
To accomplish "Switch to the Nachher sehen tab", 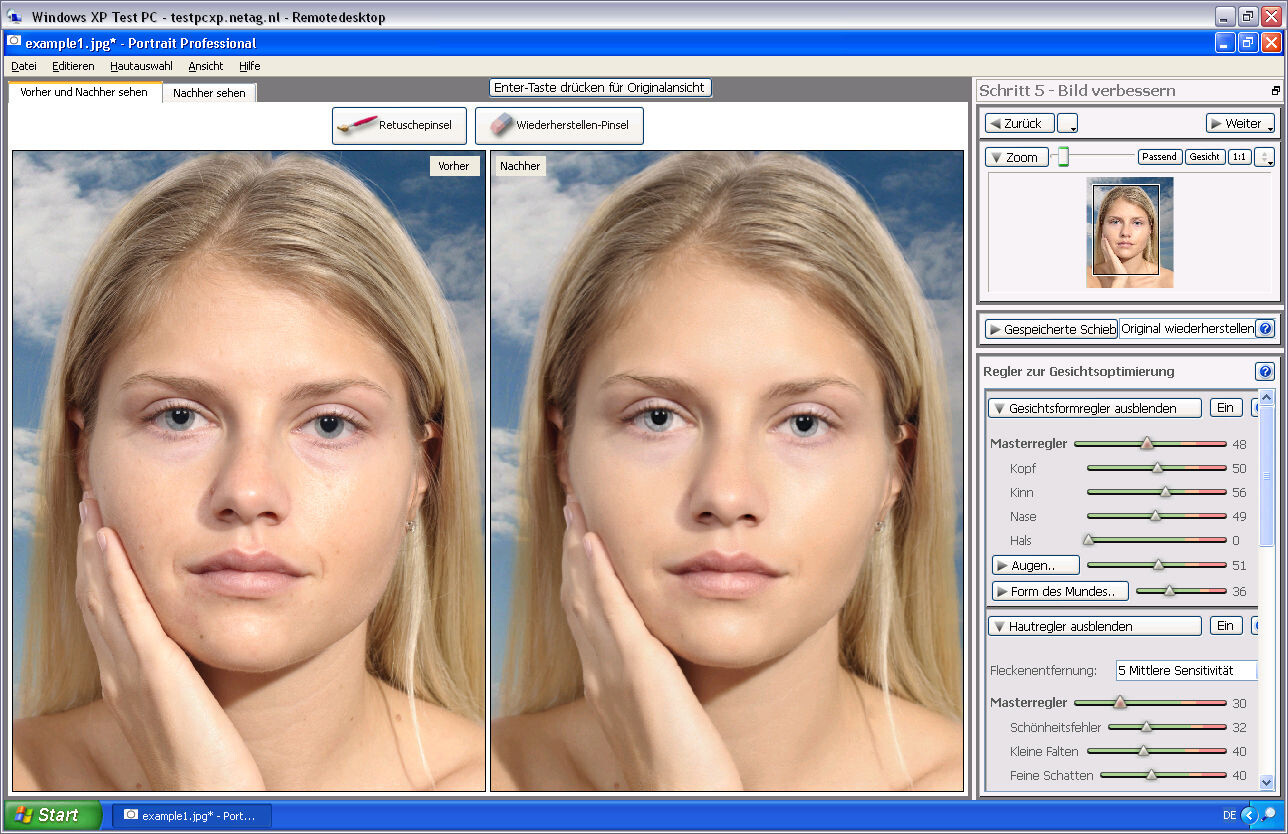I will pos(209,90).
